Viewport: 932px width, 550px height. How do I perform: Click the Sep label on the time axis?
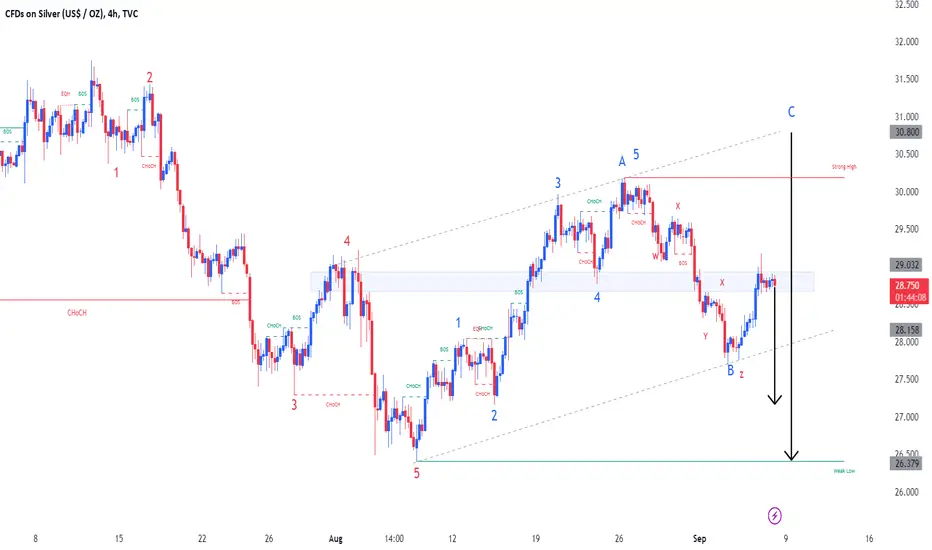(x=700, y=539)
